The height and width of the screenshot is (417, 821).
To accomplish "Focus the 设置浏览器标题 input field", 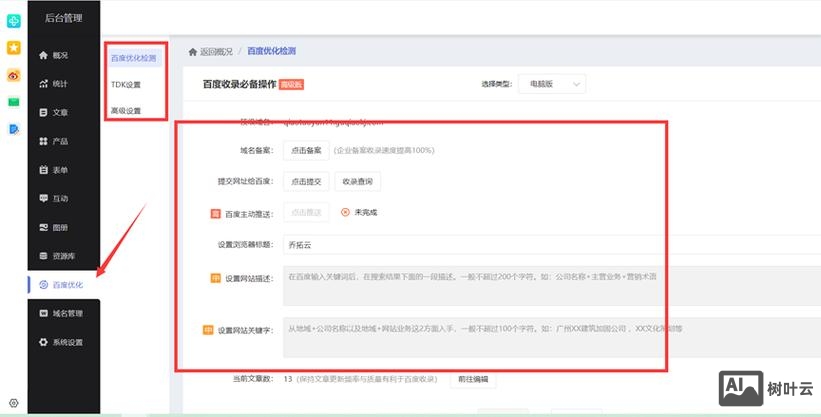I will tap(552, 245).
